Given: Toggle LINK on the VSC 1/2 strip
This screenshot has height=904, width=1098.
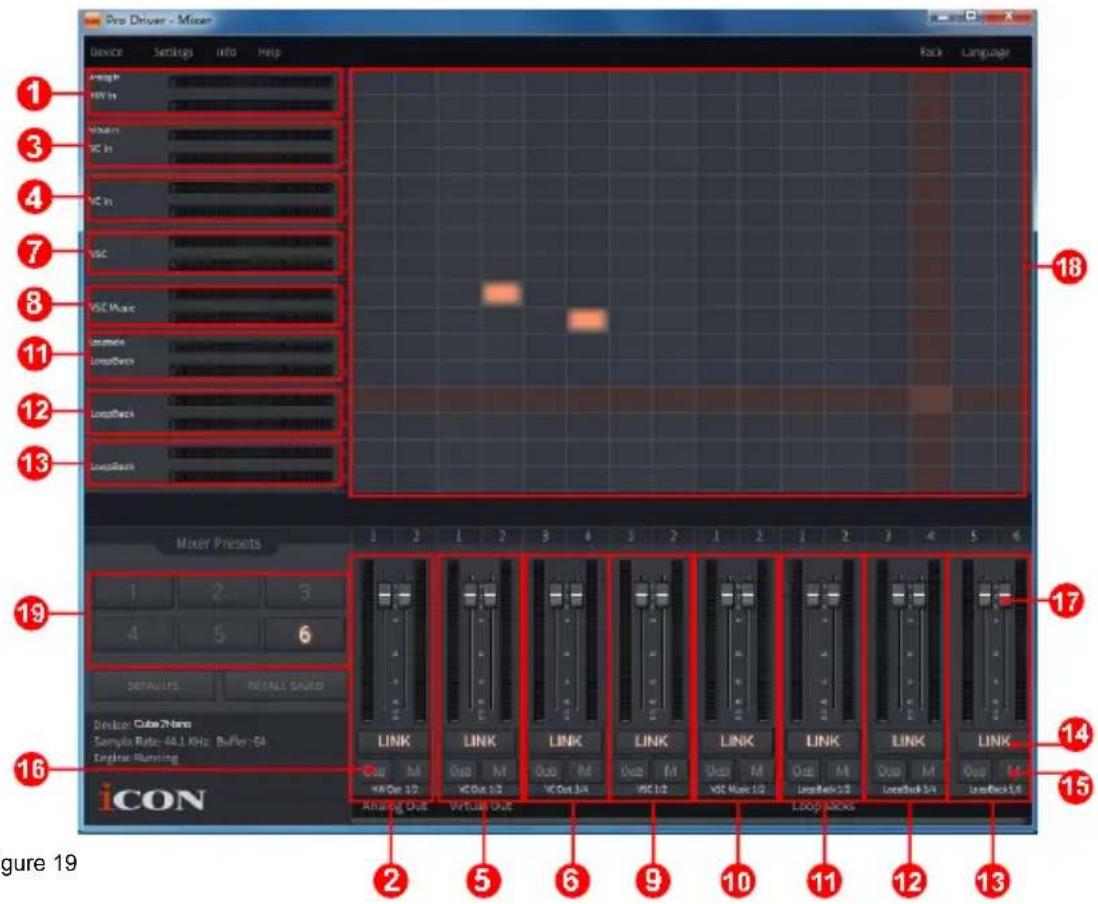Looking at the screenshot, I should [651, 741].
